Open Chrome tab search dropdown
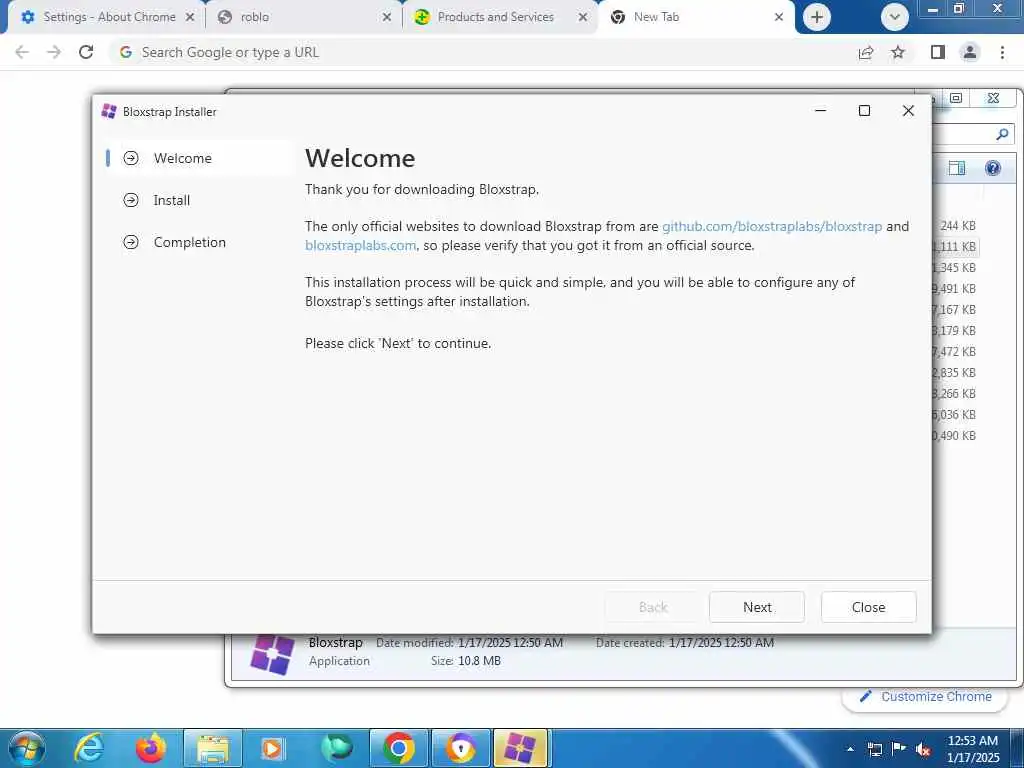Screen dimensions: 1024x768 [x=894, y=17]
